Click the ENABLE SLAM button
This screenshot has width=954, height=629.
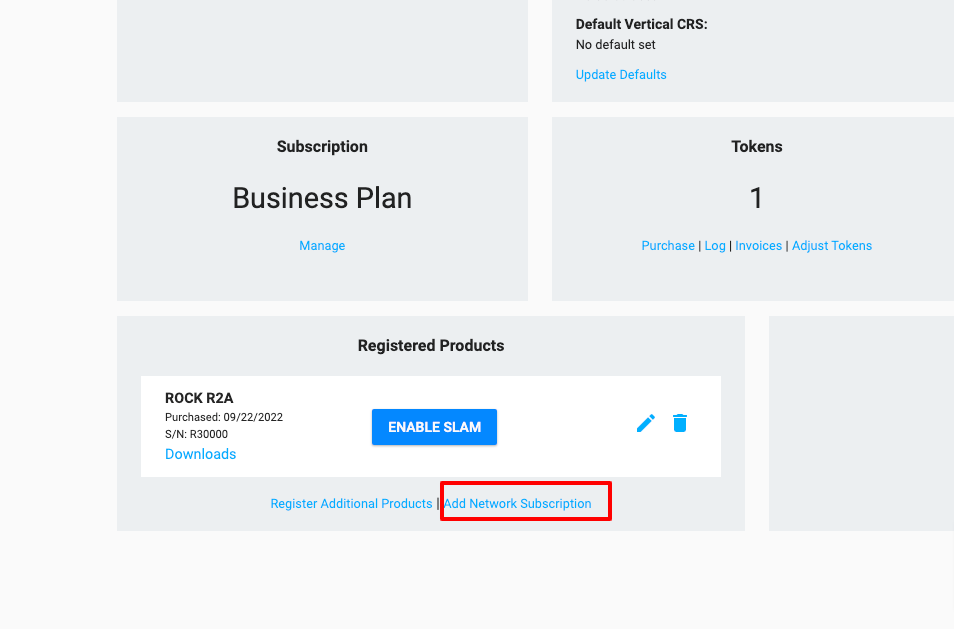tap(434, 427)
